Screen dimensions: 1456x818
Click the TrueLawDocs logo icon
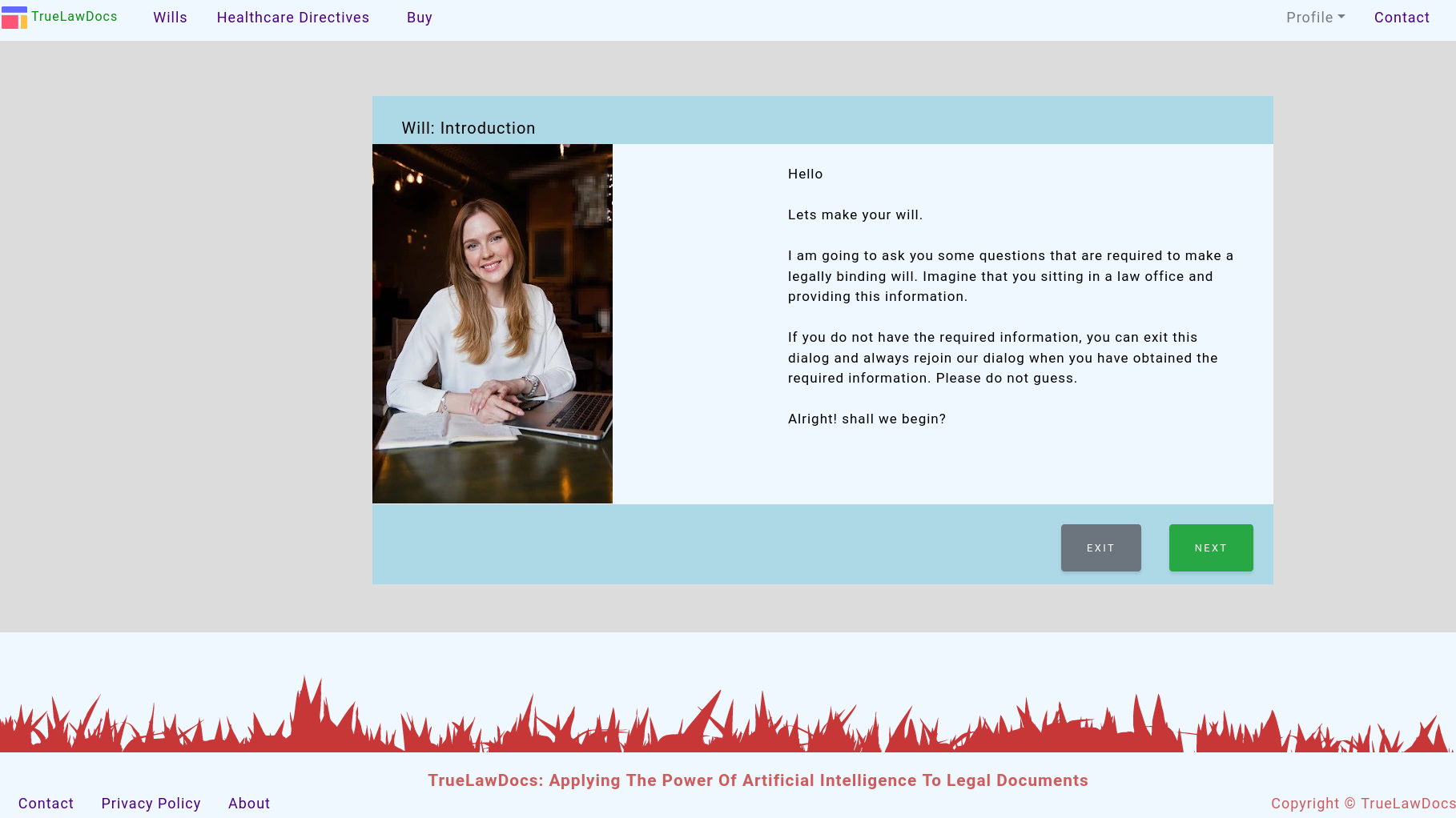tap(14, 17)
